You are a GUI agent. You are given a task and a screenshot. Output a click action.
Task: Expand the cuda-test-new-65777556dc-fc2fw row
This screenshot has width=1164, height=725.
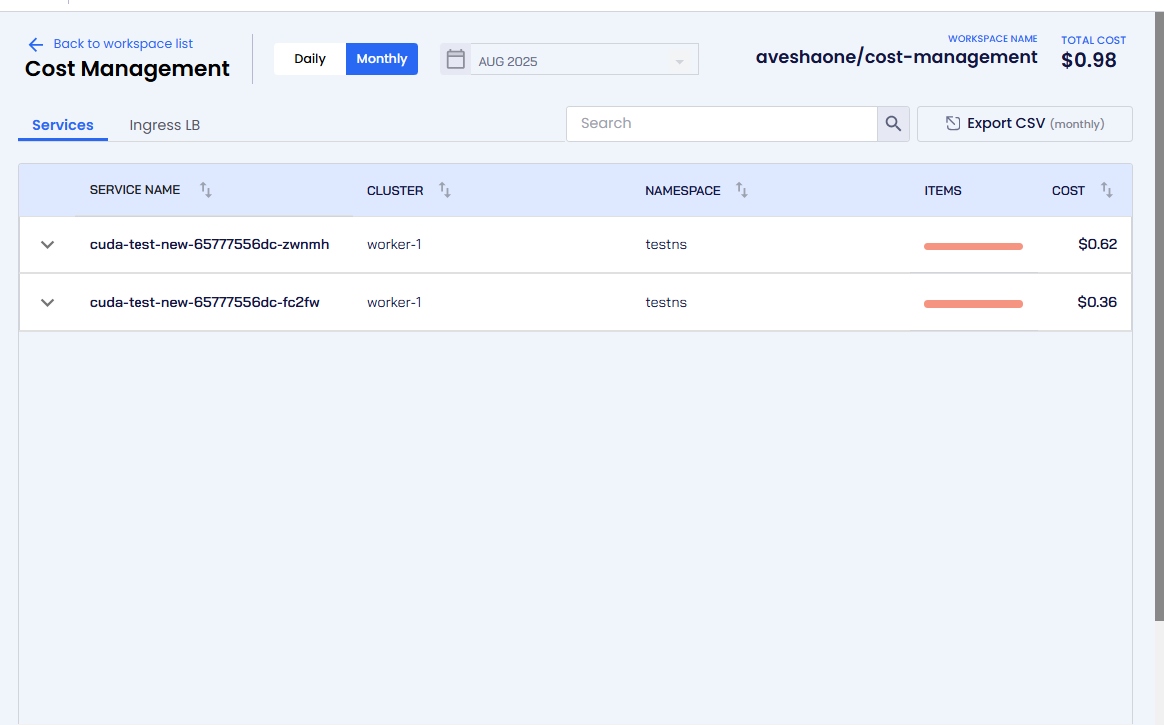tap(47, 303)
